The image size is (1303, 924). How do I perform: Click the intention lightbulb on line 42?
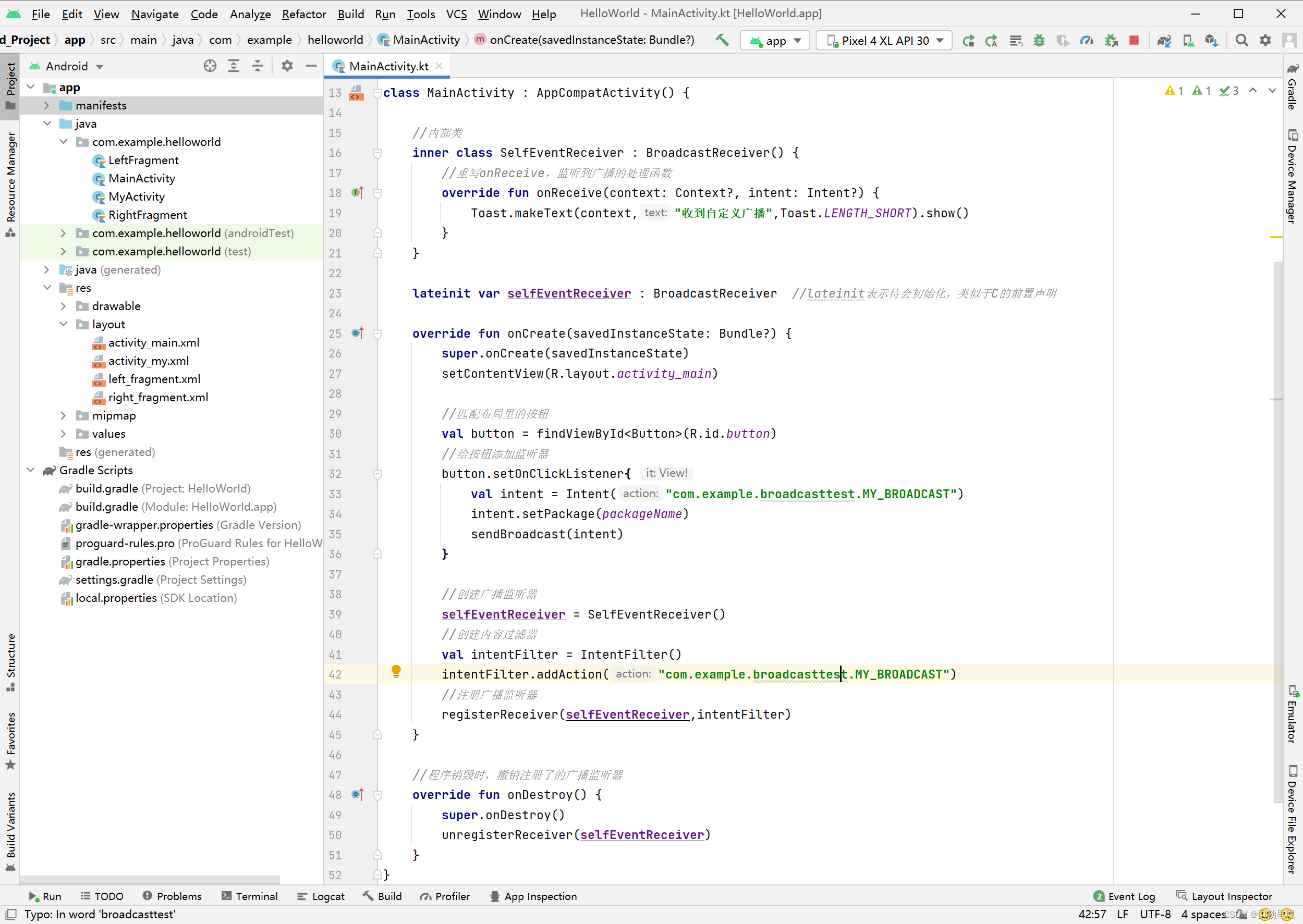[x=396, y=671]
